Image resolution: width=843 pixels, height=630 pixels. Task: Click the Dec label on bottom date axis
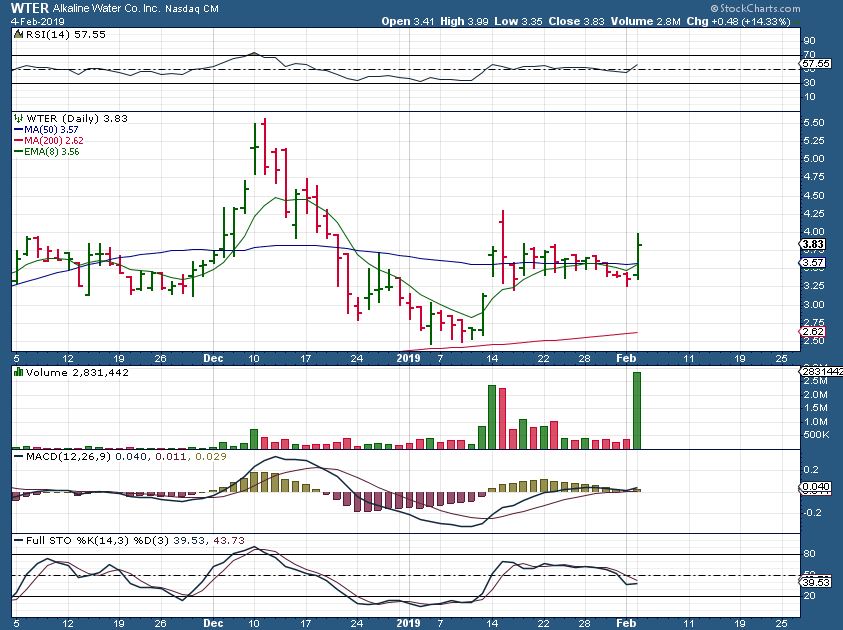click(213, 624)
